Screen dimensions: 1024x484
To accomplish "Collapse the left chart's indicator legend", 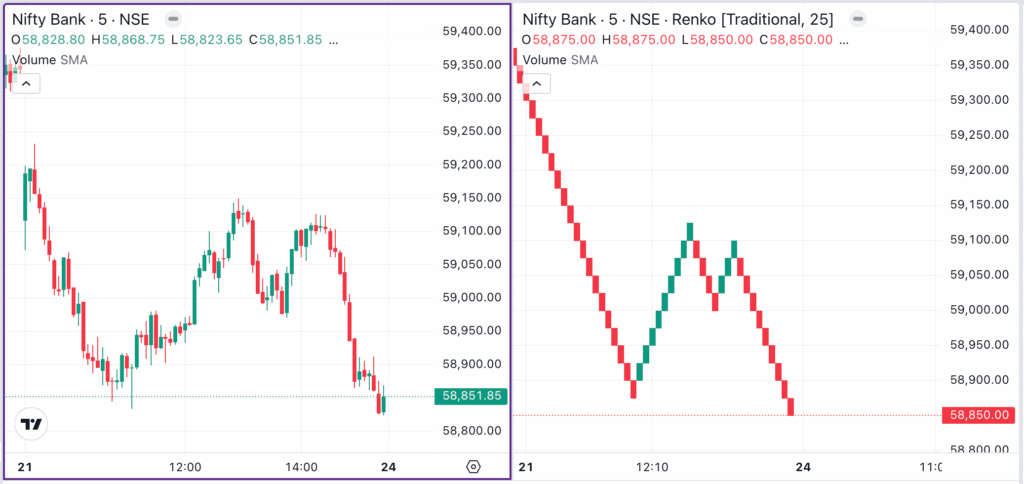I will point(26,83).
